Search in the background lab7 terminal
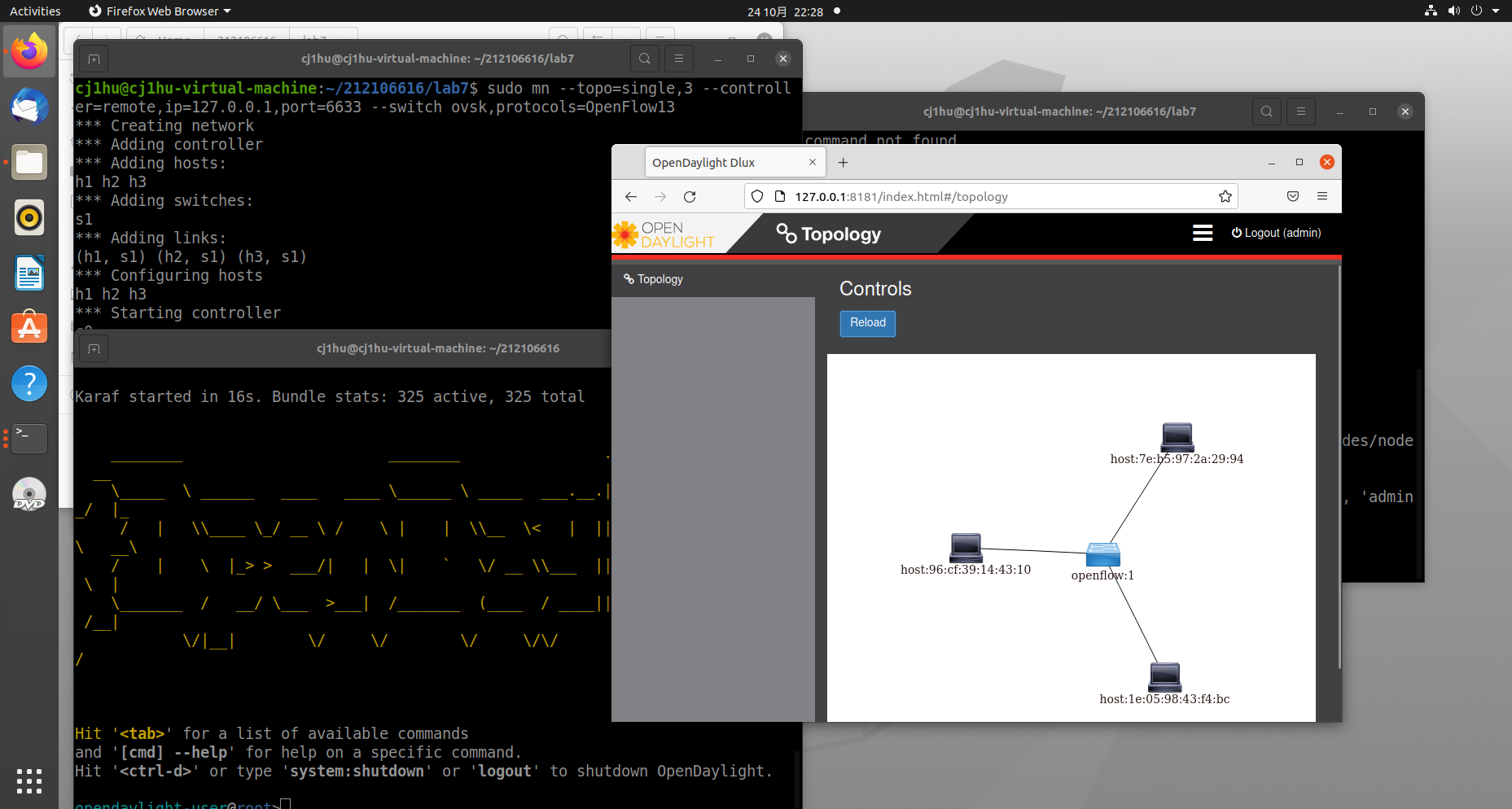This screenshot has height=809, width=1512. [1267, 112]
